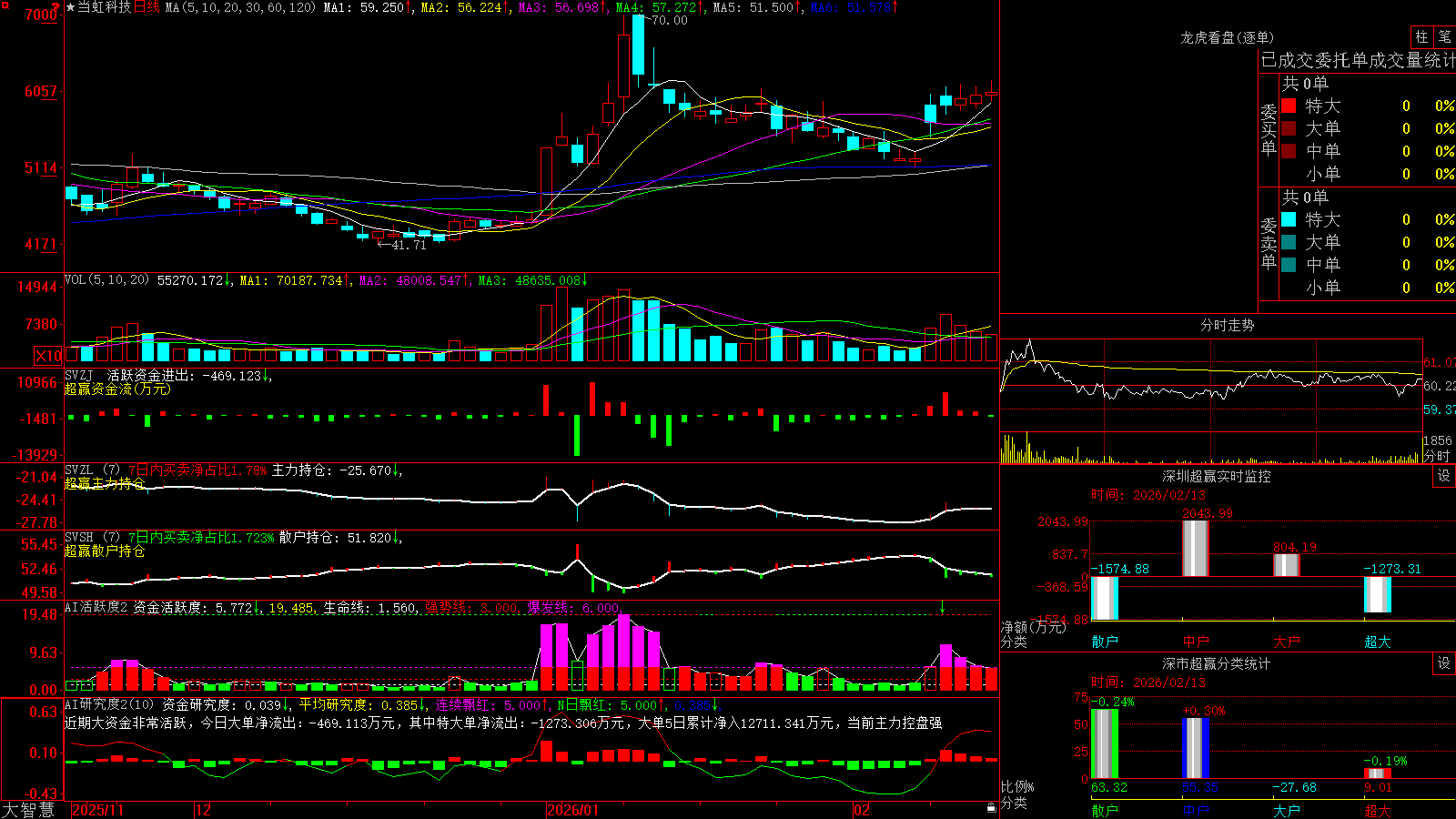
Task: Click the 时间: 2026/02/13 text in 深圳超赢实时监控
Action: coord(1148,495)
